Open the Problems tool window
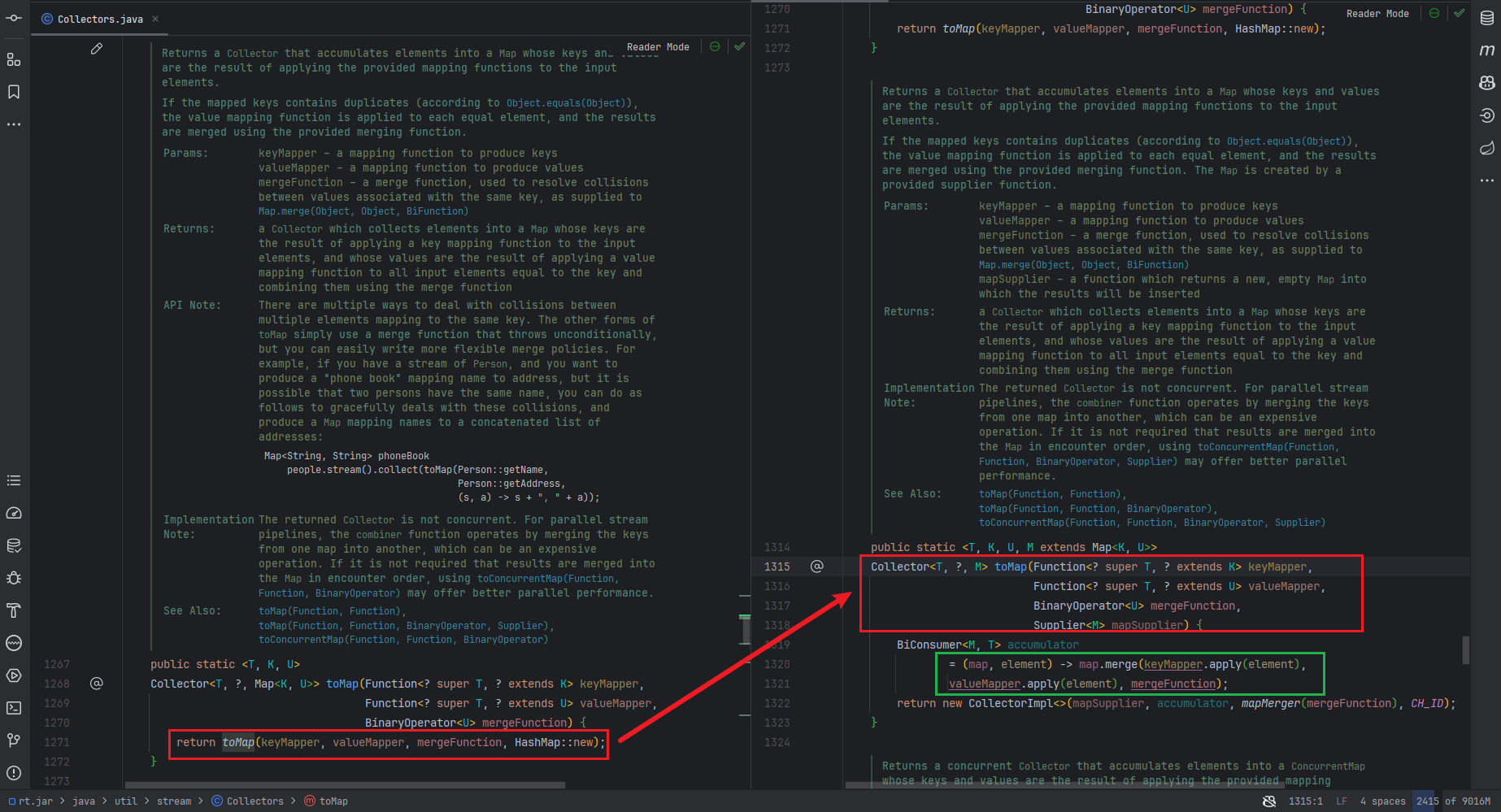This screenshot has height=812, width=1501. point(14,773)
